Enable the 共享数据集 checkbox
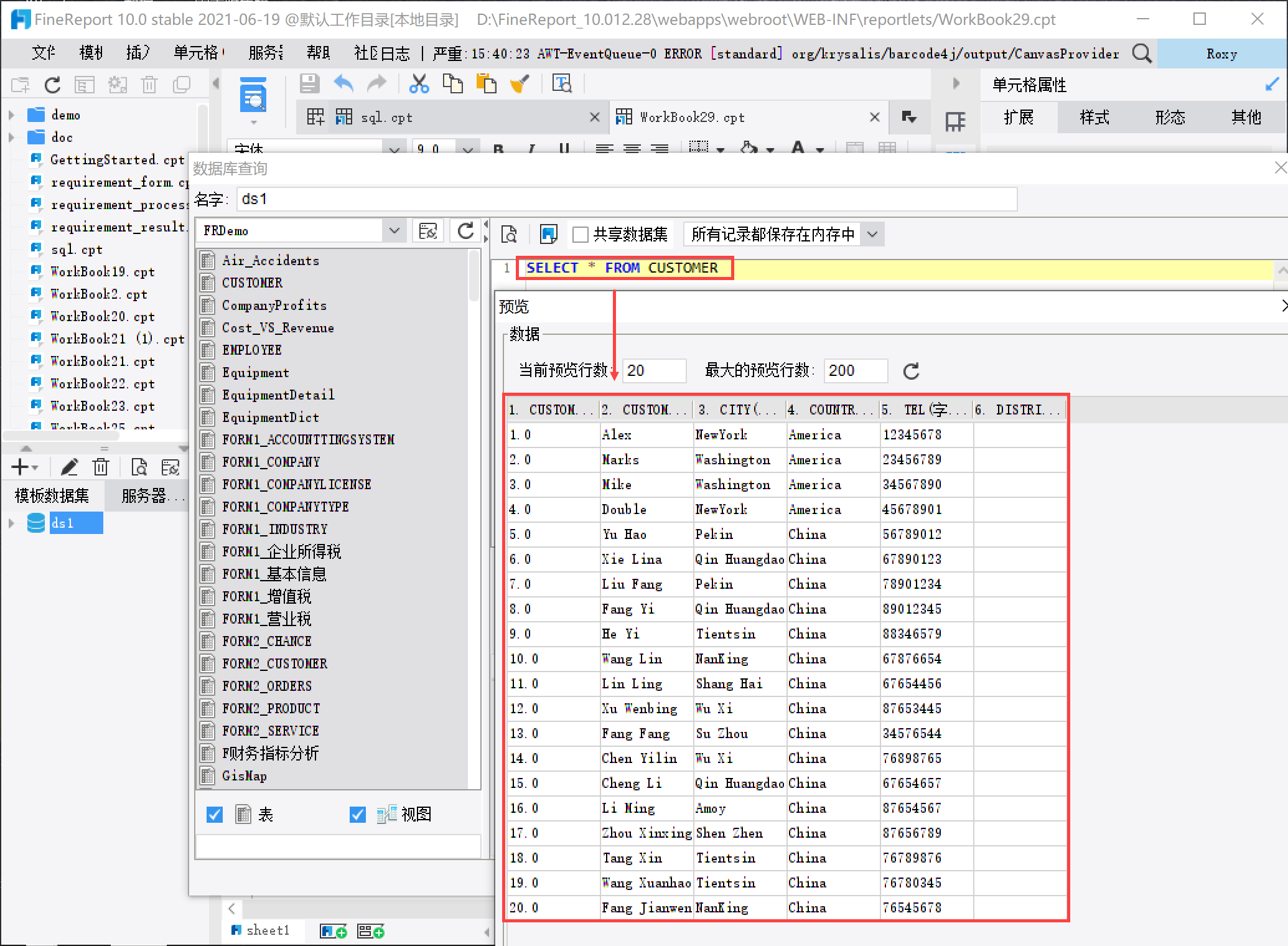 pyautogui.click(x=580, y=235)
